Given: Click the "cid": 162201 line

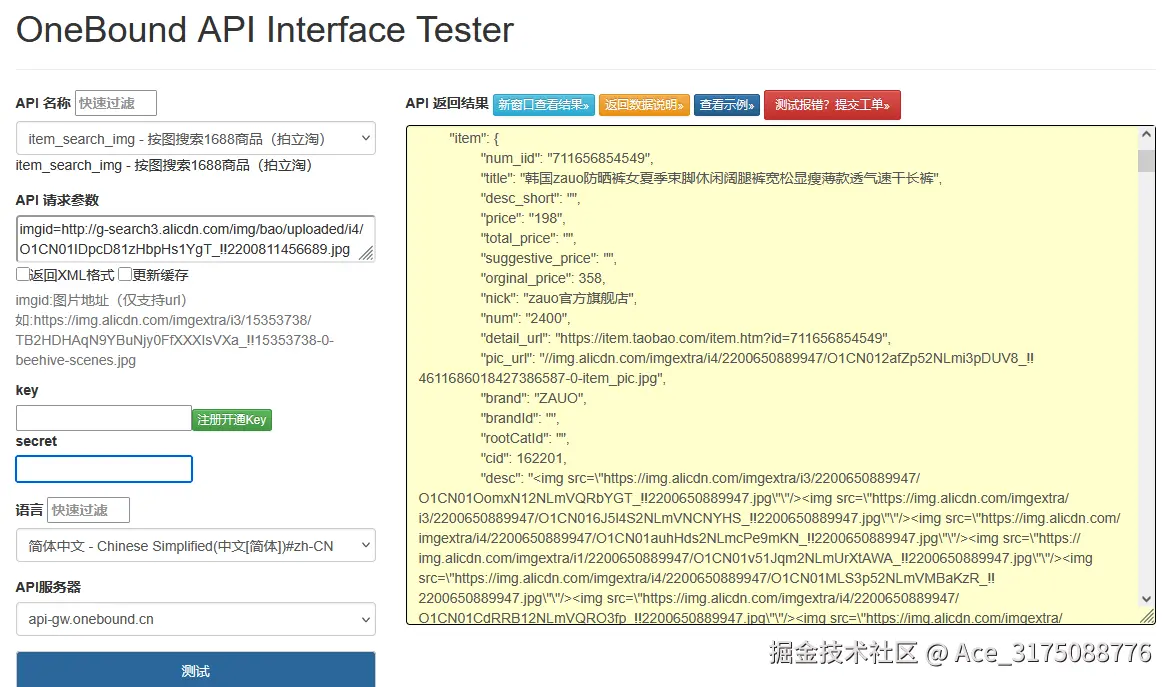Looking at the screenshot, I should pos(523,458).
